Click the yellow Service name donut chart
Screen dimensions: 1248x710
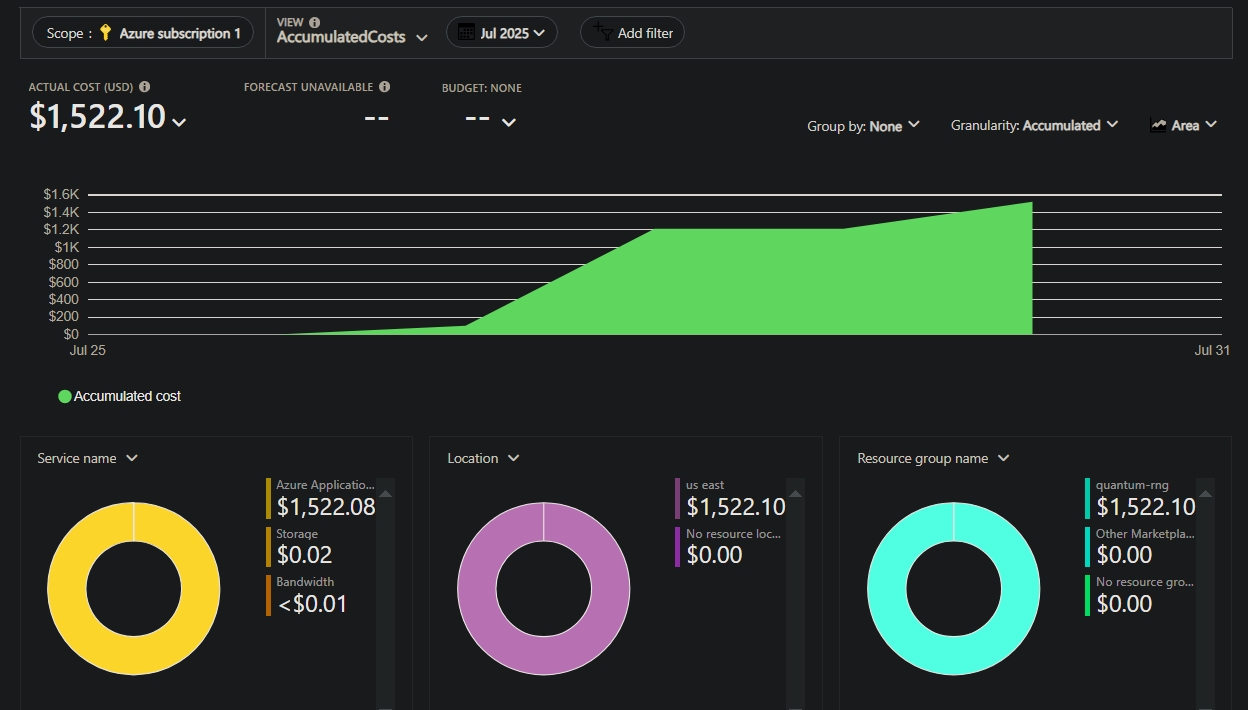133,588
